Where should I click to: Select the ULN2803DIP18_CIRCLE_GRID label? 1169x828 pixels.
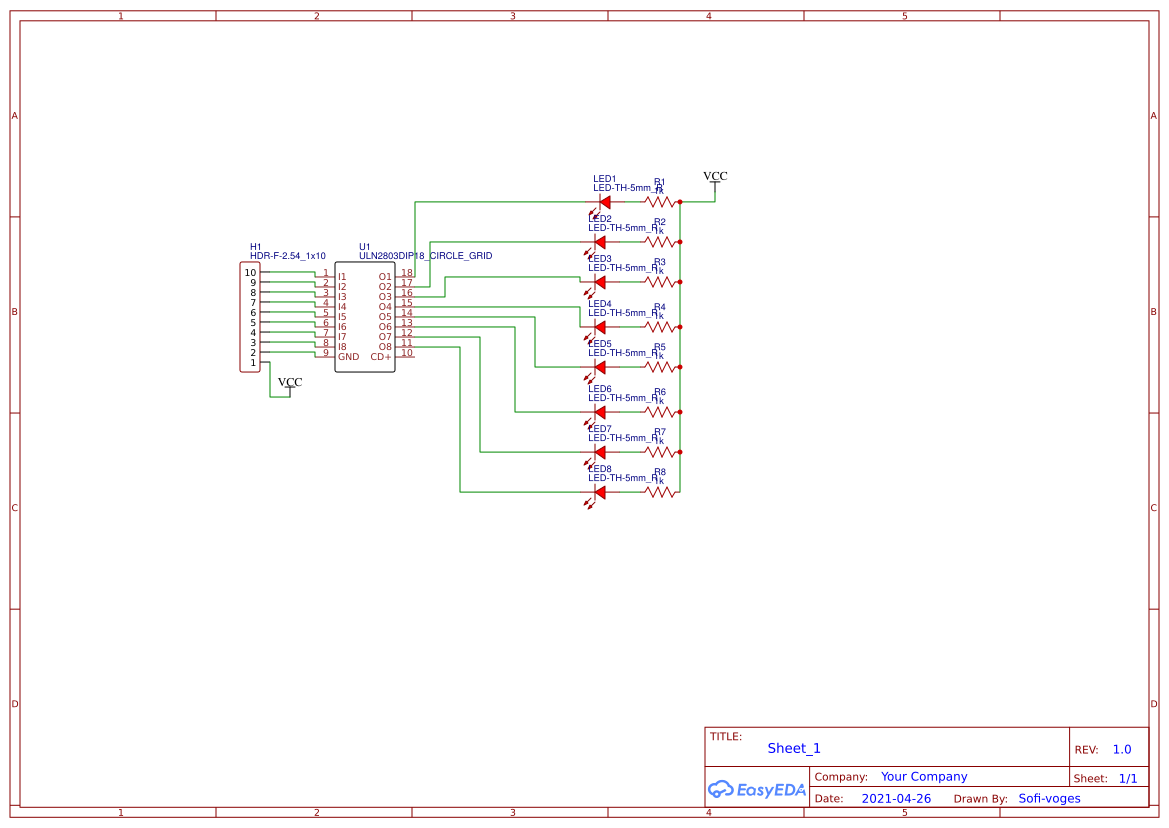coord(425,256)
